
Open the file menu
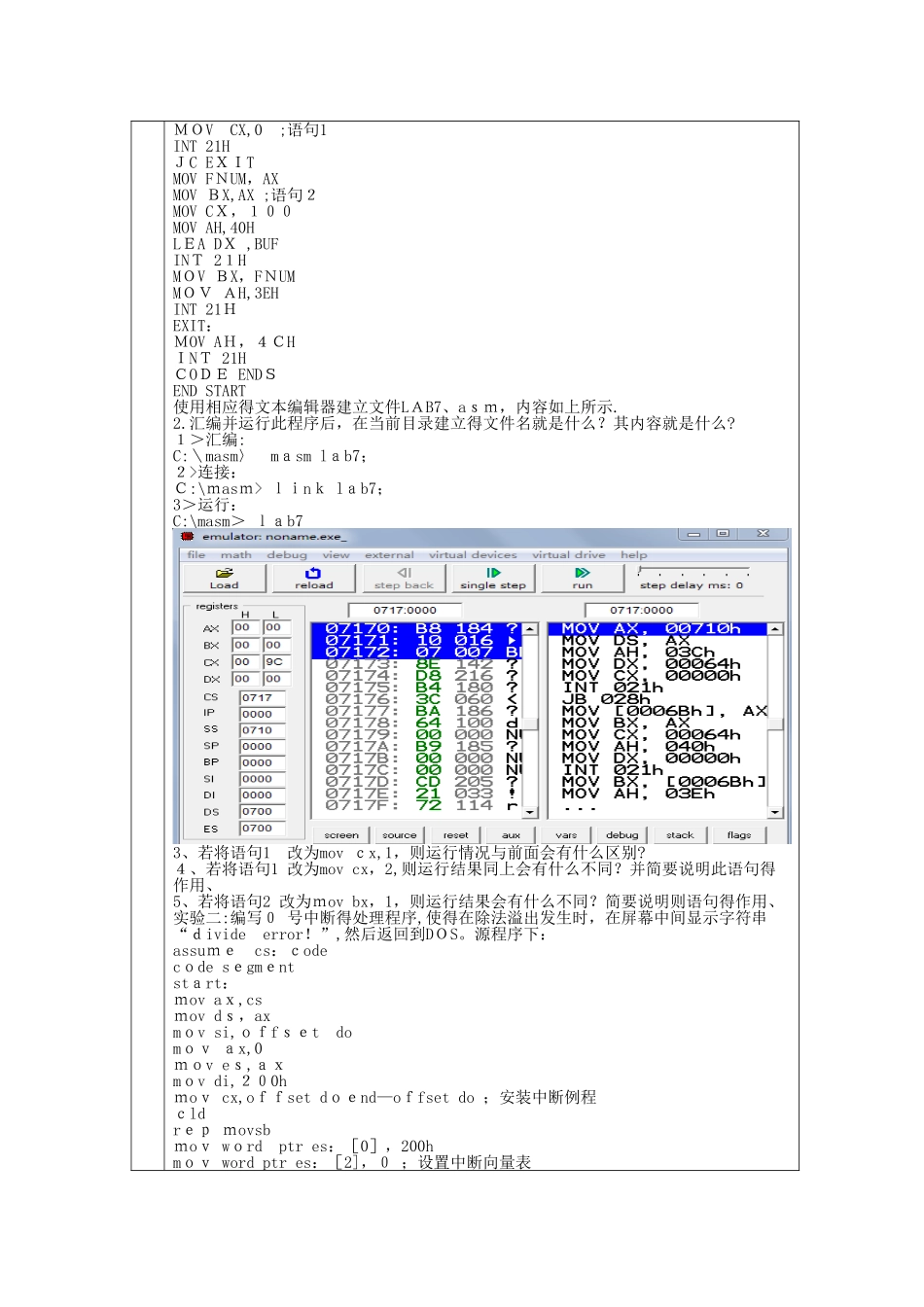click(195, 555)
